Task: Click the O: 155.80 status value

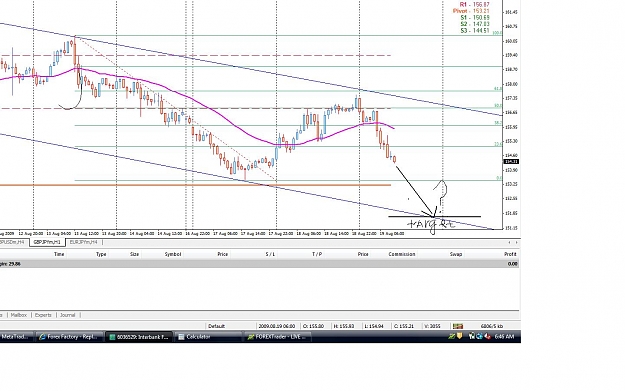Action: coord(314,326)
